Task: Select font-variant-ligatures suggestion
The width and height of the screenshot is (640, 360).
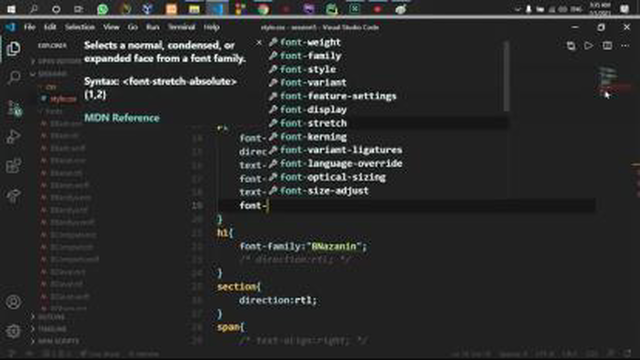Action: coord(388,150)
